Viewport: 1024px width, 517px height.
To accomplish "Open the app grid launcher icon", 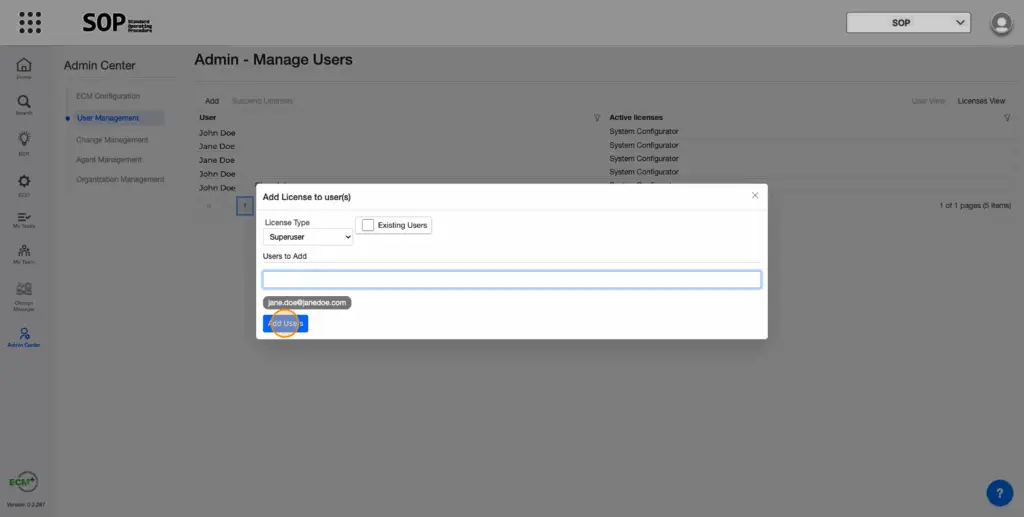I will click(x=30, y=22).
